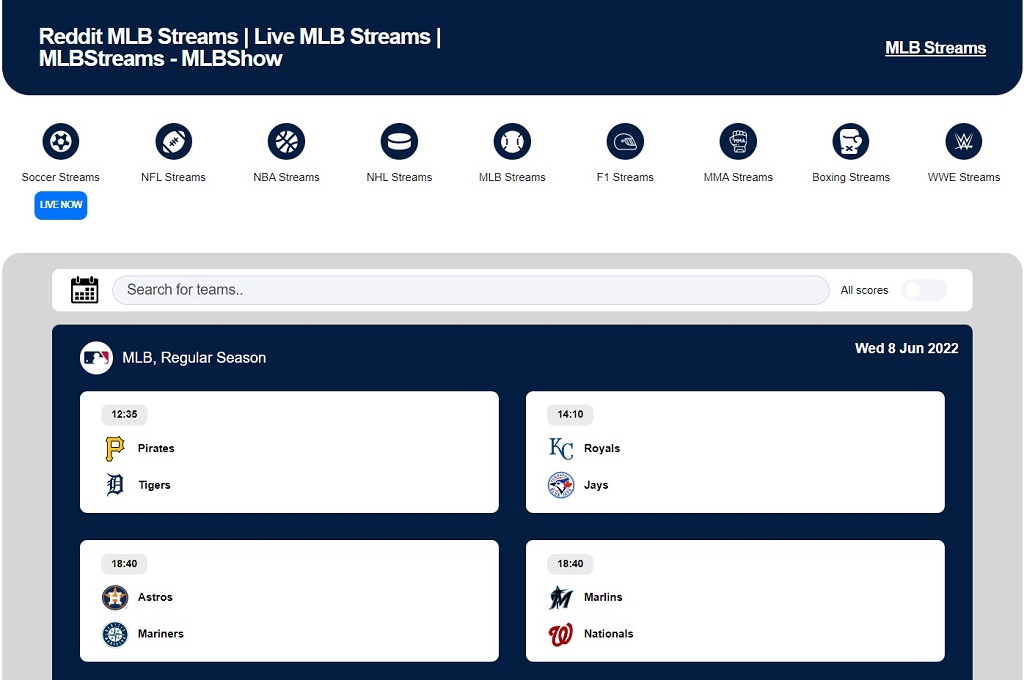Click the Jays team logo
The image size is (1024, 680).
click(561, 485)
